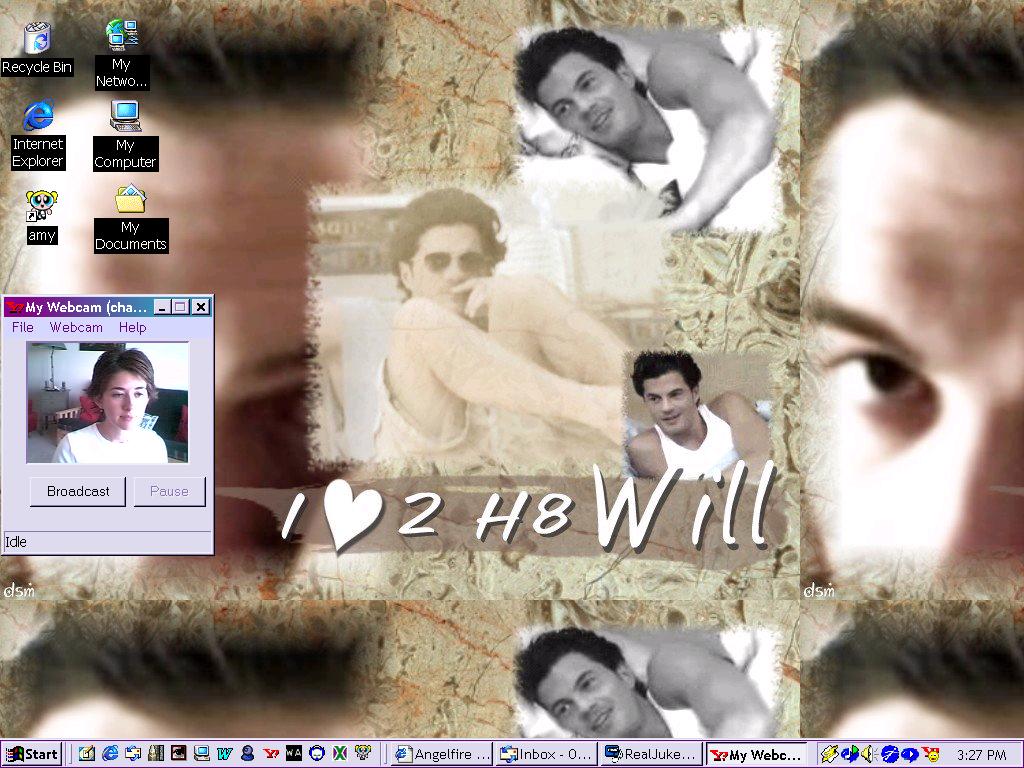
Task: Switch to the RealJukebox taskbar window
Action: [650, 754]
